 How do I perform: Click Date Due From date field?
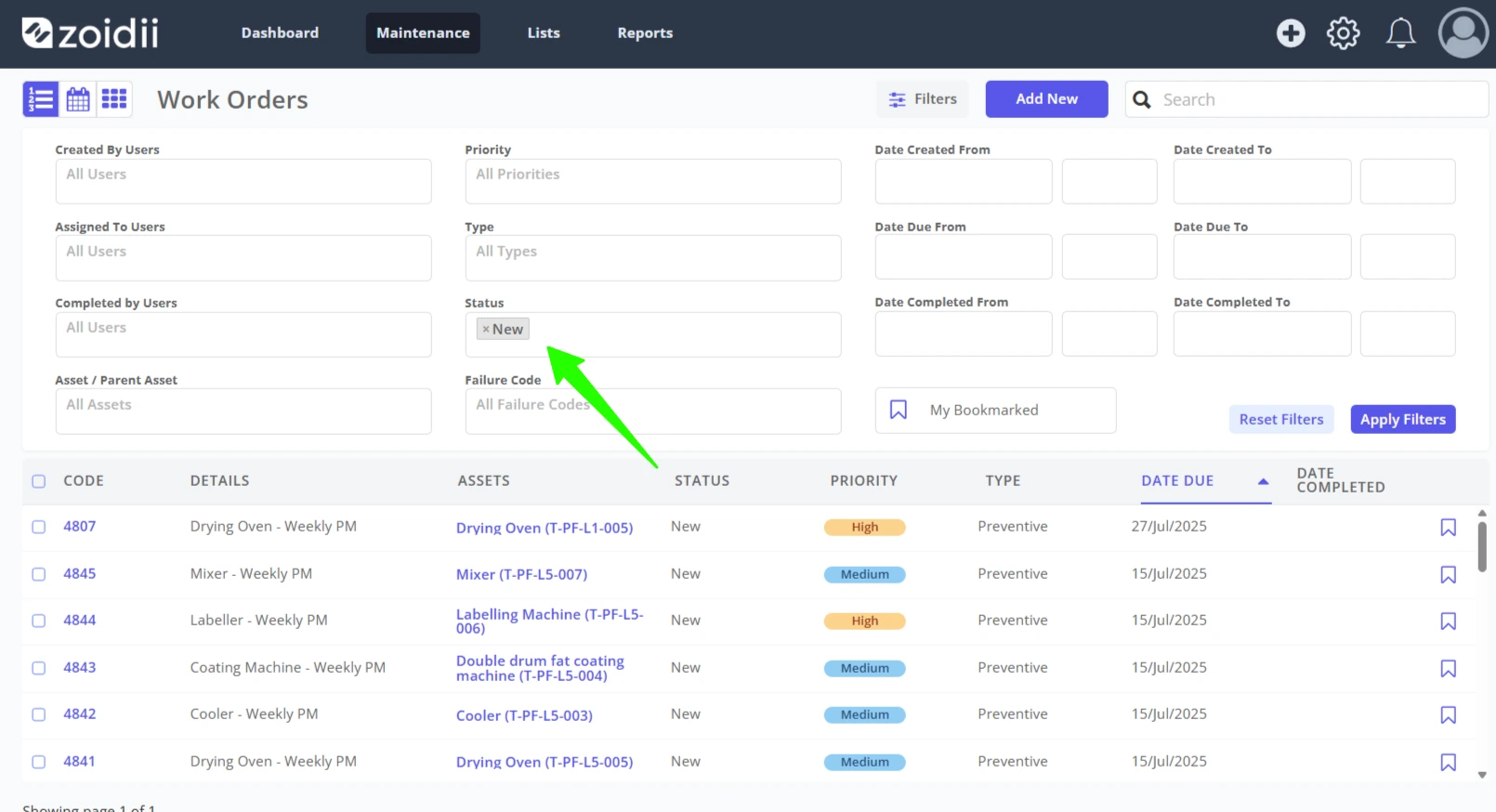(964, 256)
